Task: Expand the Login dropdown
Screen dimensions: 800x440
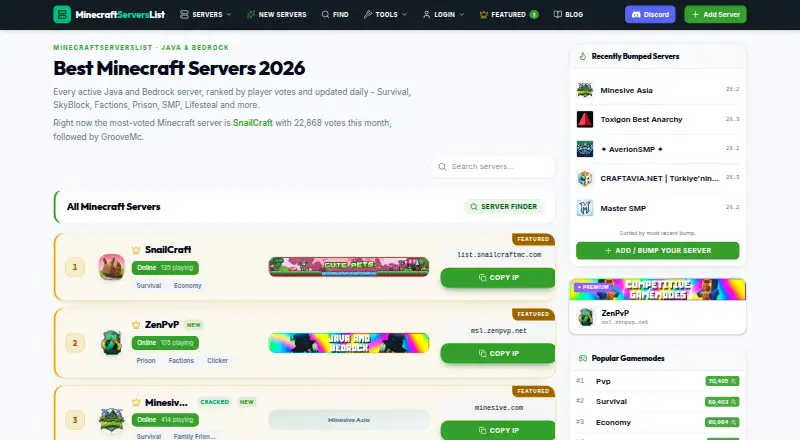Action: click(443, 14)
